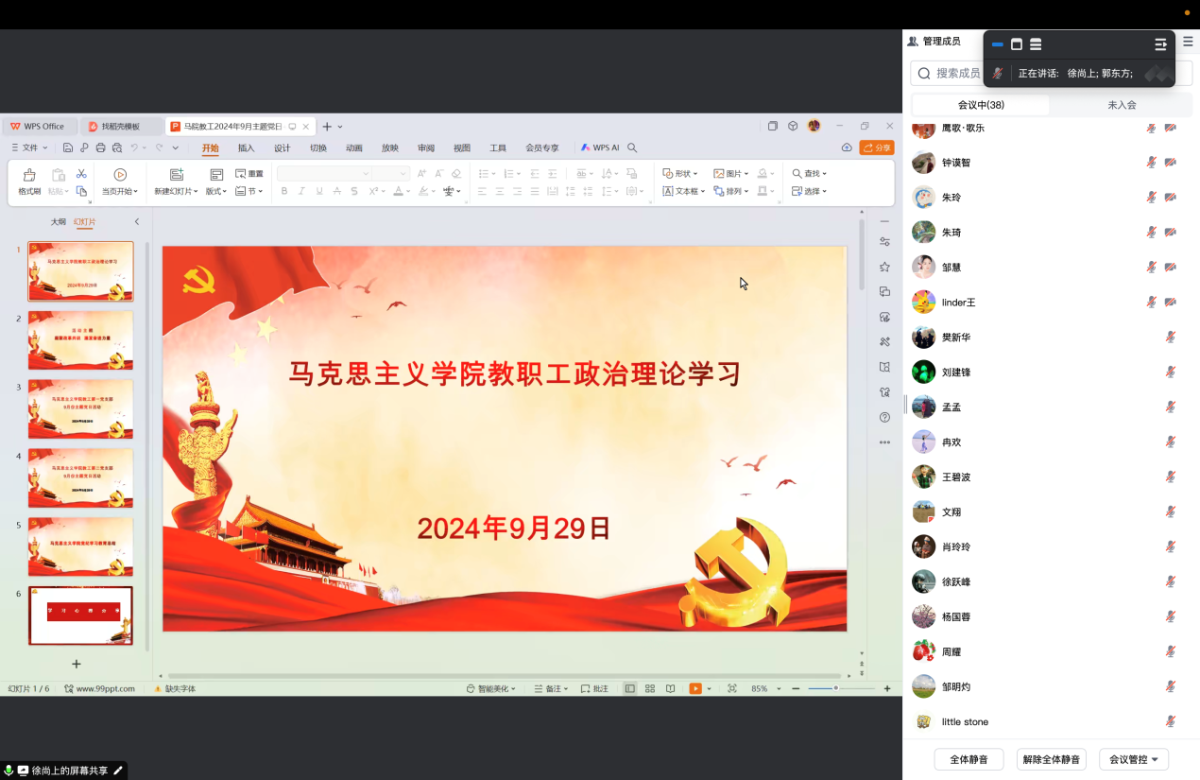Viewport: 1200px width, 780px height.
Task: Start slideshow with 当页开始 play icon
Action: (120, 175)
